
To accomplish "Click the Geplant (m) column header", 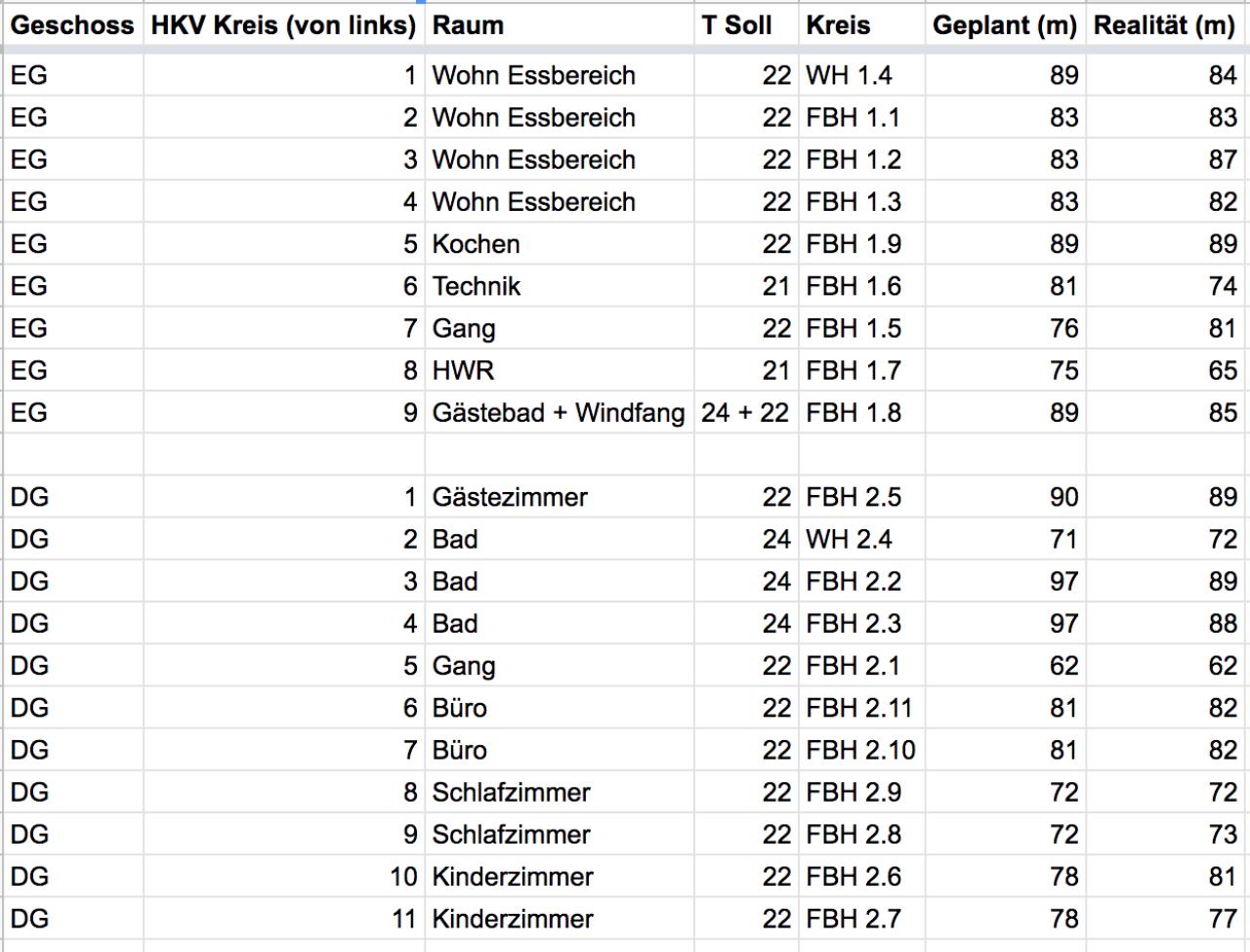I will click(x=1005, y=26).
